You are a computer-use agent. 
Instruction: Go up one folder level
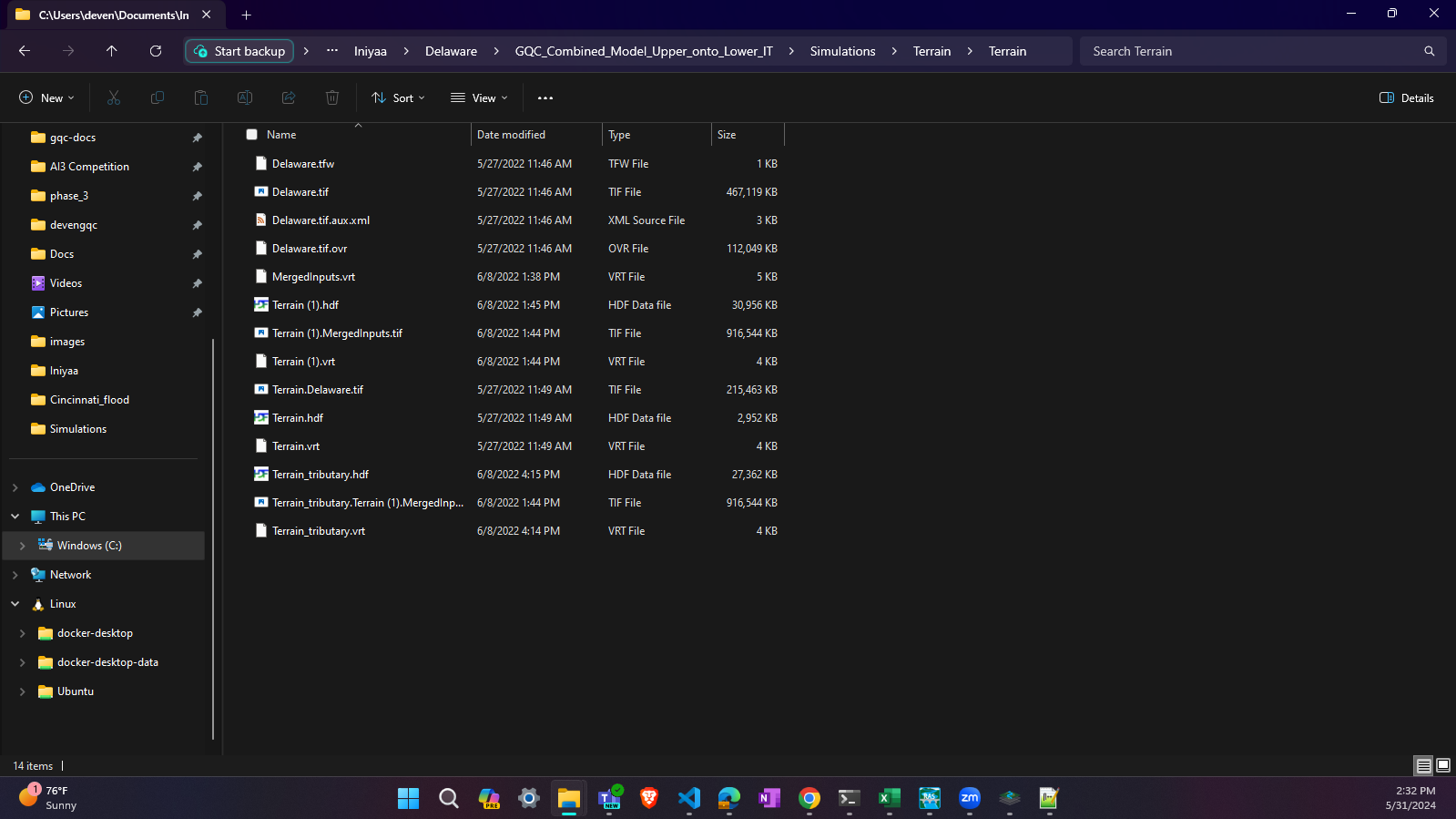tap(112, 51)
